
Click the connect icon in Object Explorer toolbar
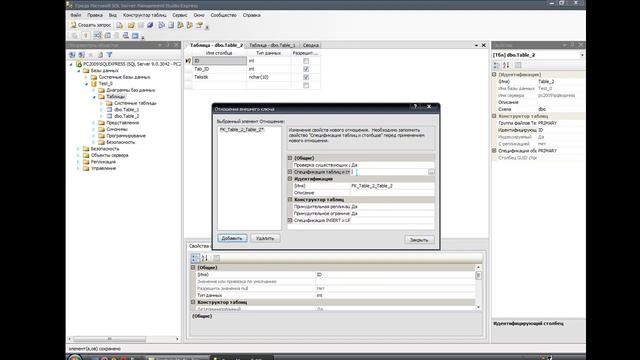pos(72,55)
